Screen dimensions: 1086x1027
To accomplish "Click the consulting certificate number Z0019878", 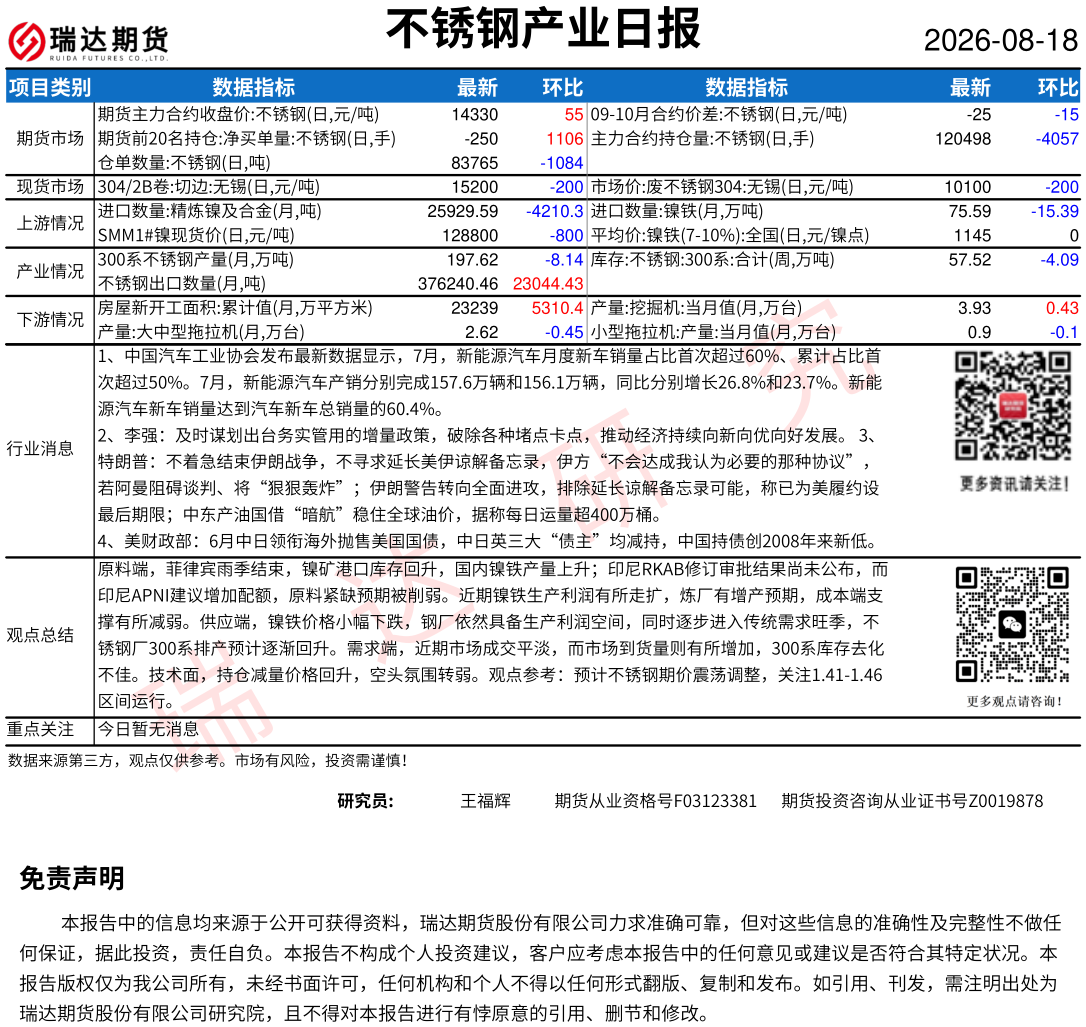I will 1006,801.
